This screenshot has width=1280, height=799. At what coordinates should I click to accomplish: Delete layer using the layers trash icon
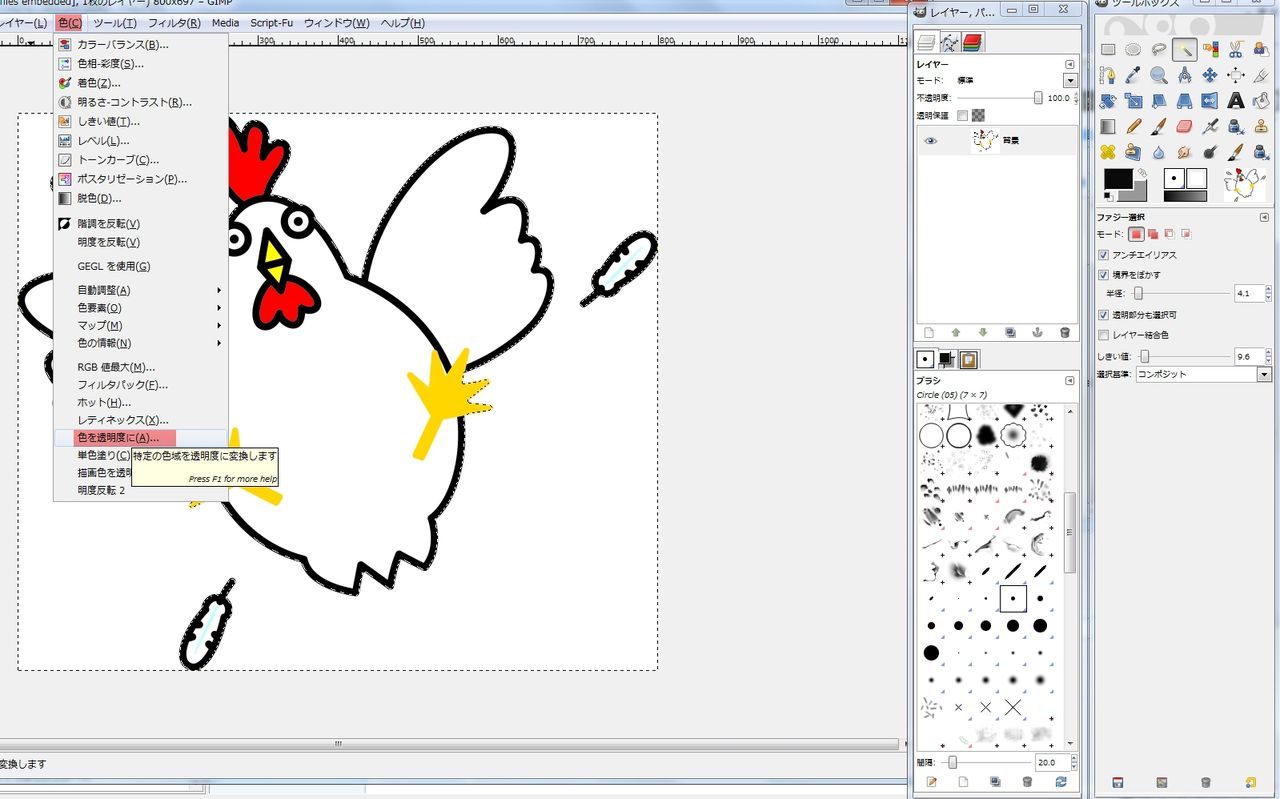pyautogui.click(x=1064, y=333)
